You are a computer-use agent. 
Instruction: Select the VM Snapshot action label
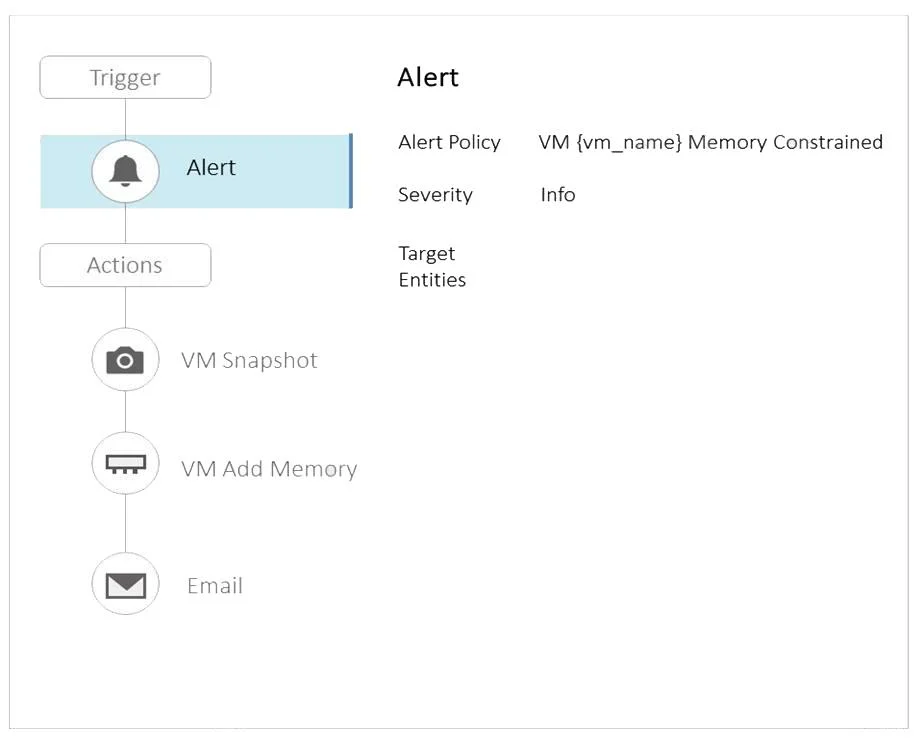pyautogui.click(x=250, y=360)
